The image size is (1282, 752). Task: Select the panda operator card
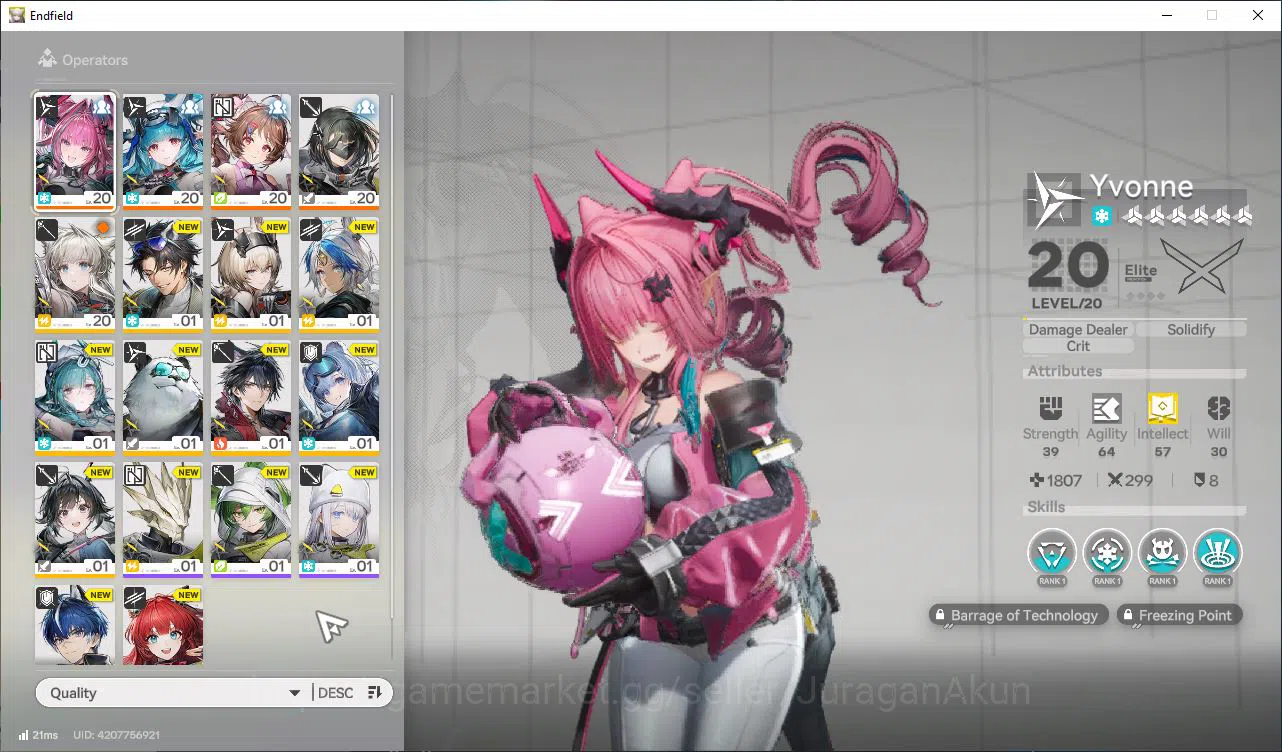163,397
